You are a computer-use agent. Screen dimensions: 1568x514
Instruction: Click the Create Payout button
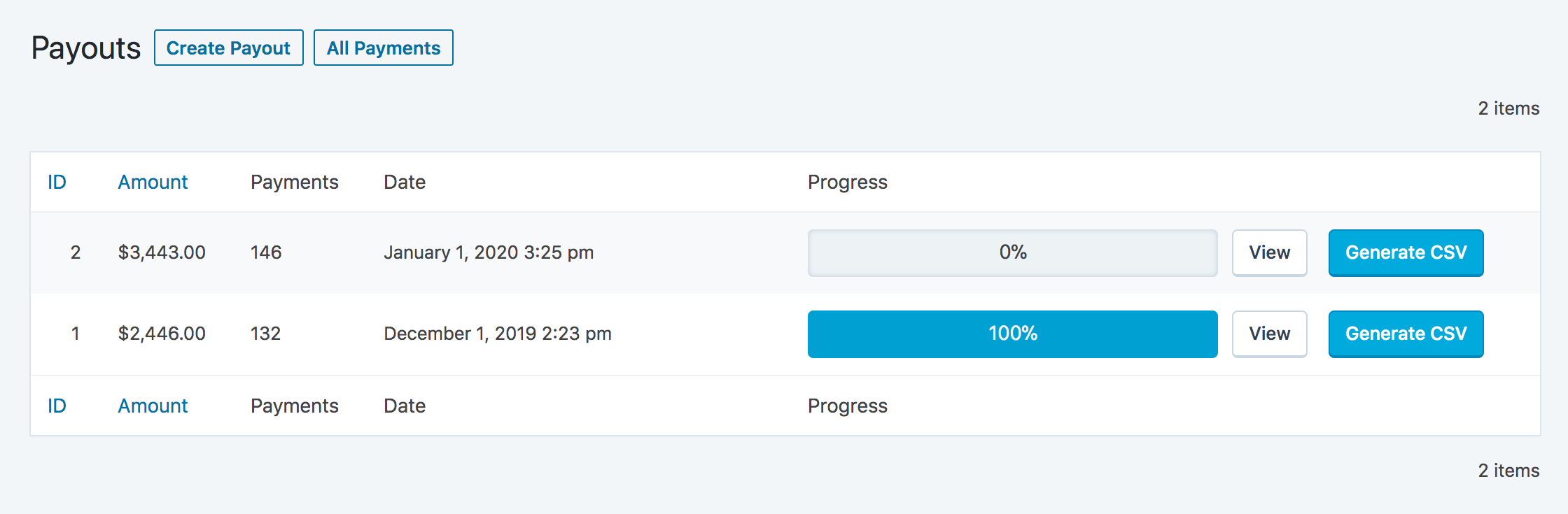tap(228, 48)
